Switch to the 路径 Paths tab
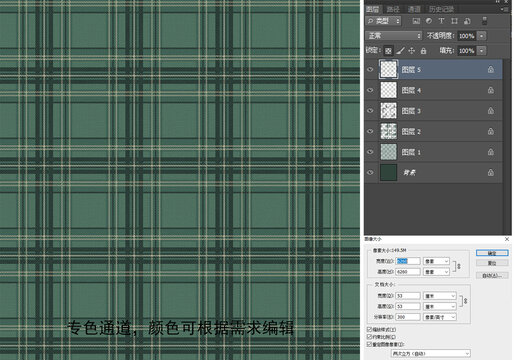 pos(393,9)
